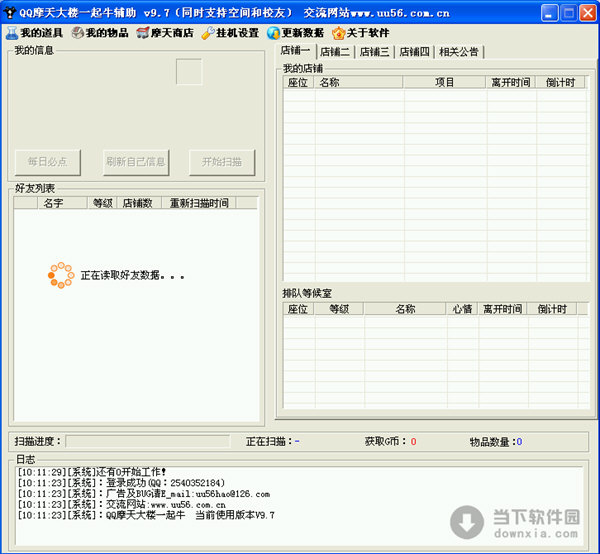Open 摩天商店 shopping cart icon

coord(143,33)
